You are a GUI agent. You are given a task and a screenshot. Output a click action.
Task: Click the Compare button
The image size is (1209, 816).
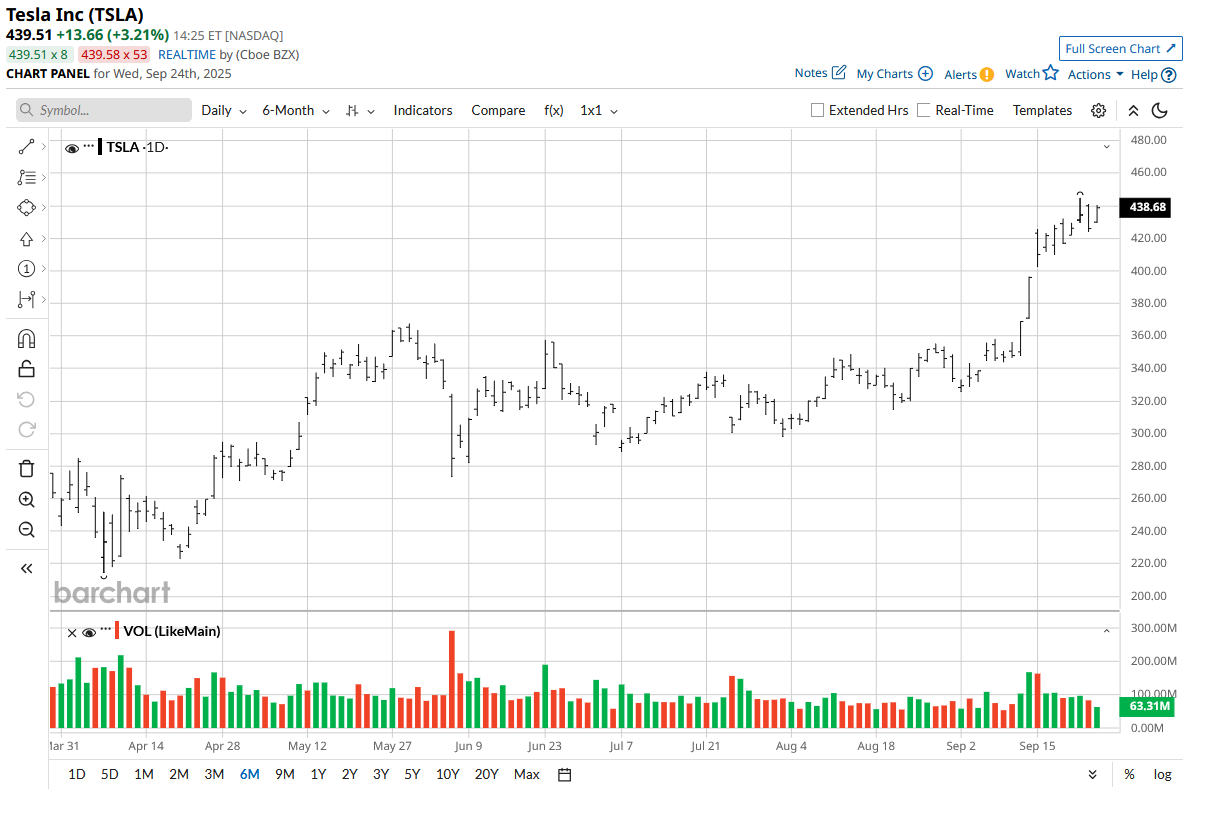click(498, 110)
